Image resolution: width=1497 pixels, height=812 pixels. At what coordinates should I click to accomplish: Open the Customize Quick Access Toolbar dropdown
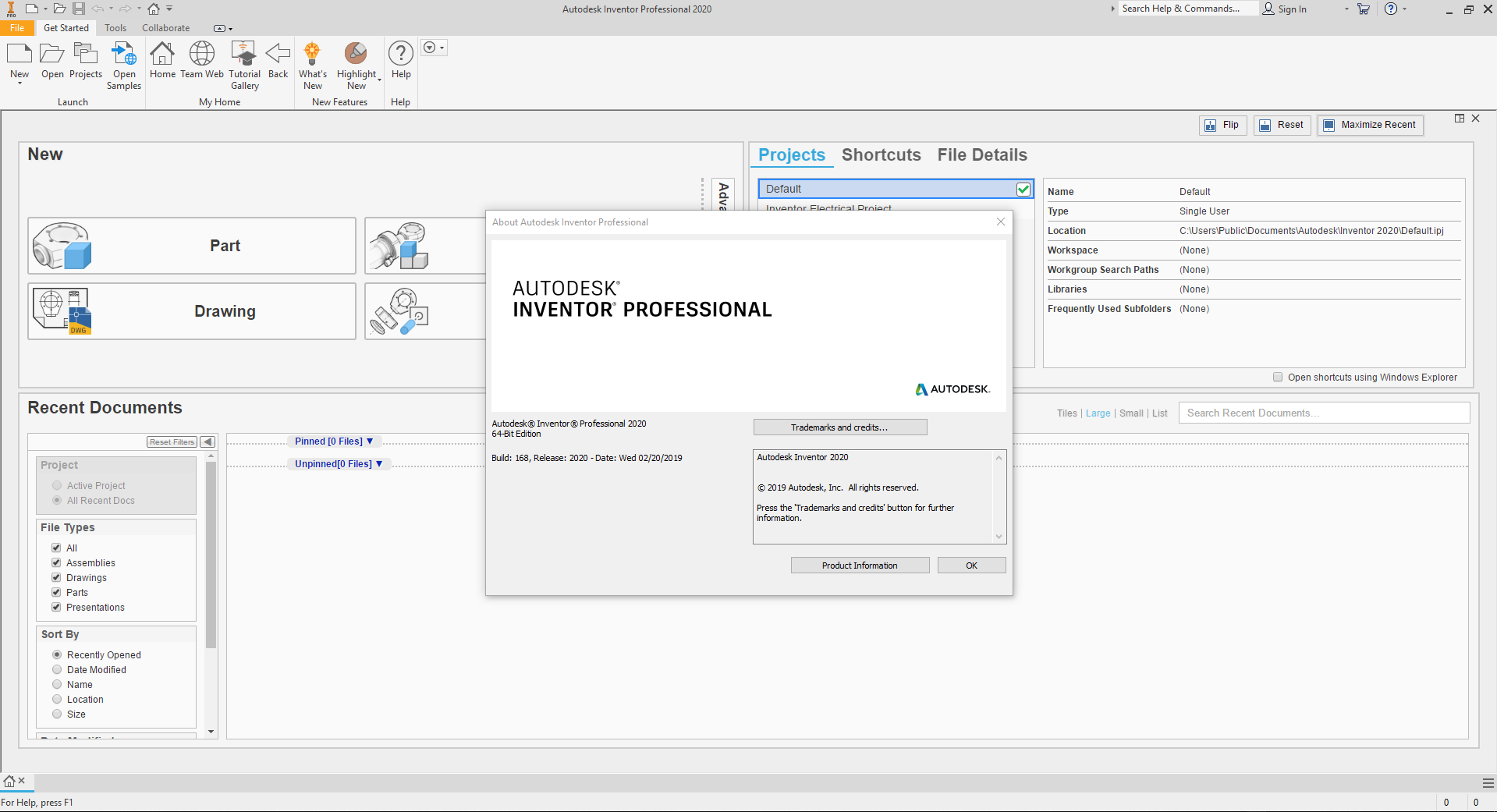click(x=169, y=9)
